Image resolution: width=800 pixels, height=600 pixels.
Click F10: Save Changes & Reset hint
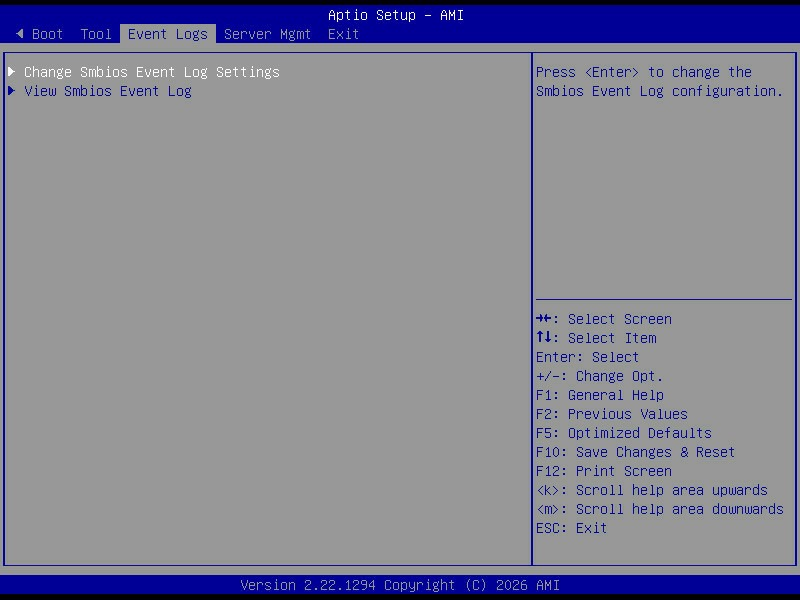click(x=635, y=452)
